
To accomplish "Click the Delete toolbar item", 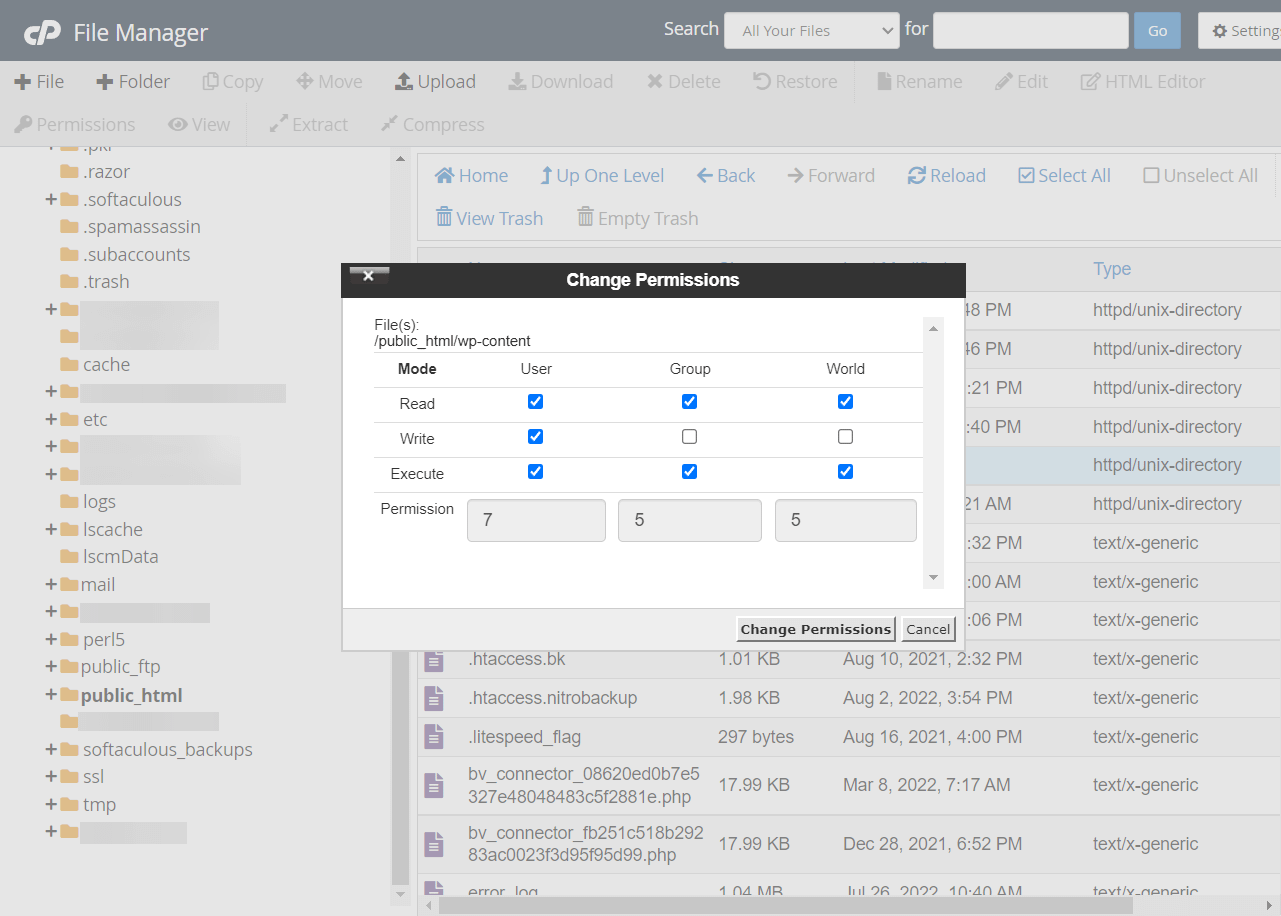I will pyautogui.click(x=683, y=81).
